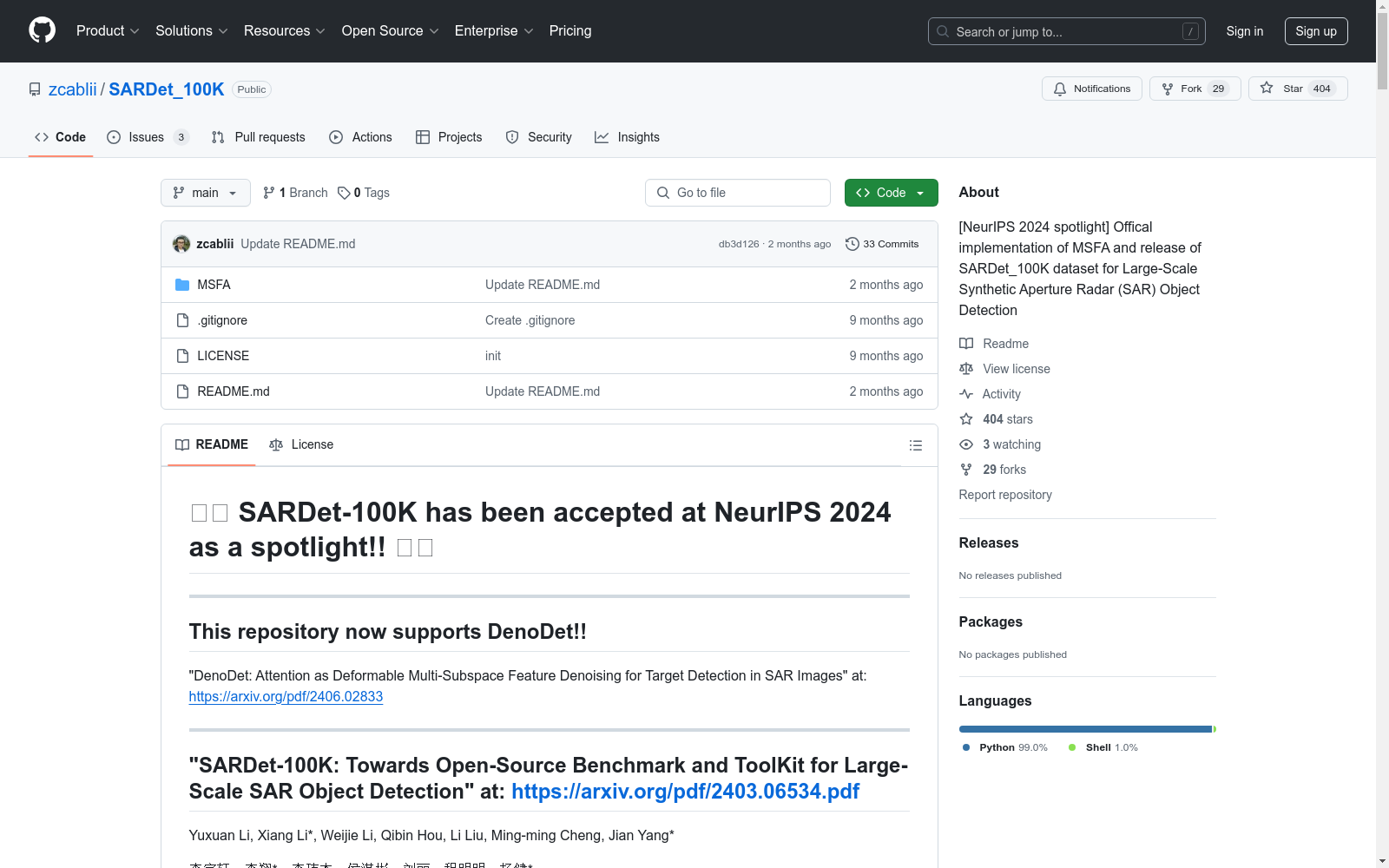
Task: Click the Notifications button
Action: [x=1092, y=89]
